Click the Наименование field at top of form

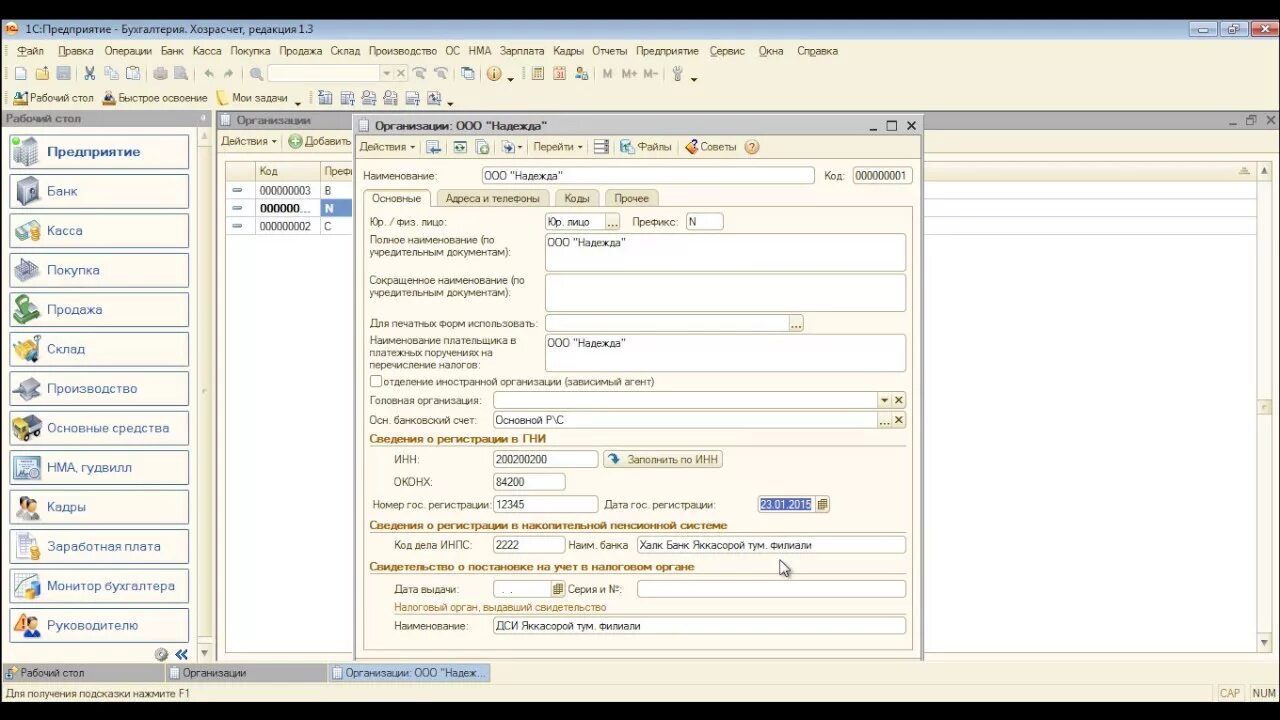tap(648, 176)
